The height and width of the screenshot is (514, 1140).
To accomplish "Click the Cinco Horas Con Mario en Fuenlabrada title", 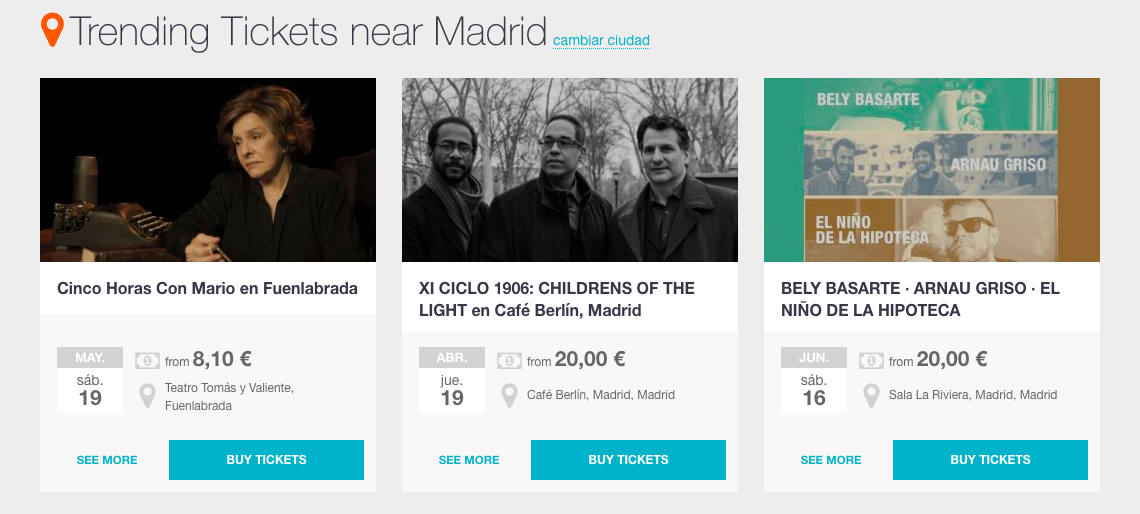I will pos(207,288).
